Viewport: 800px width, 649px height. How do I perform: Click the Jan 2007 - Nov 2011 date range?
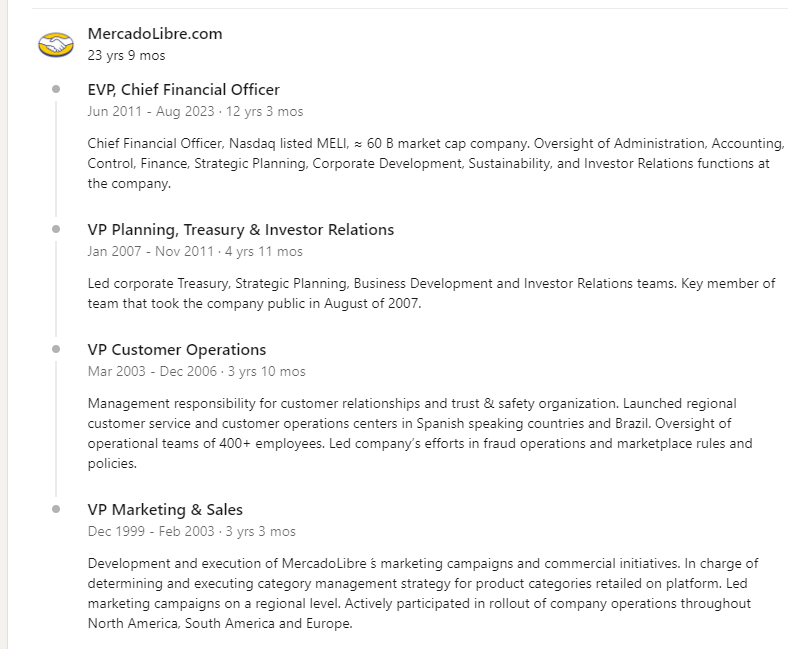195,252
